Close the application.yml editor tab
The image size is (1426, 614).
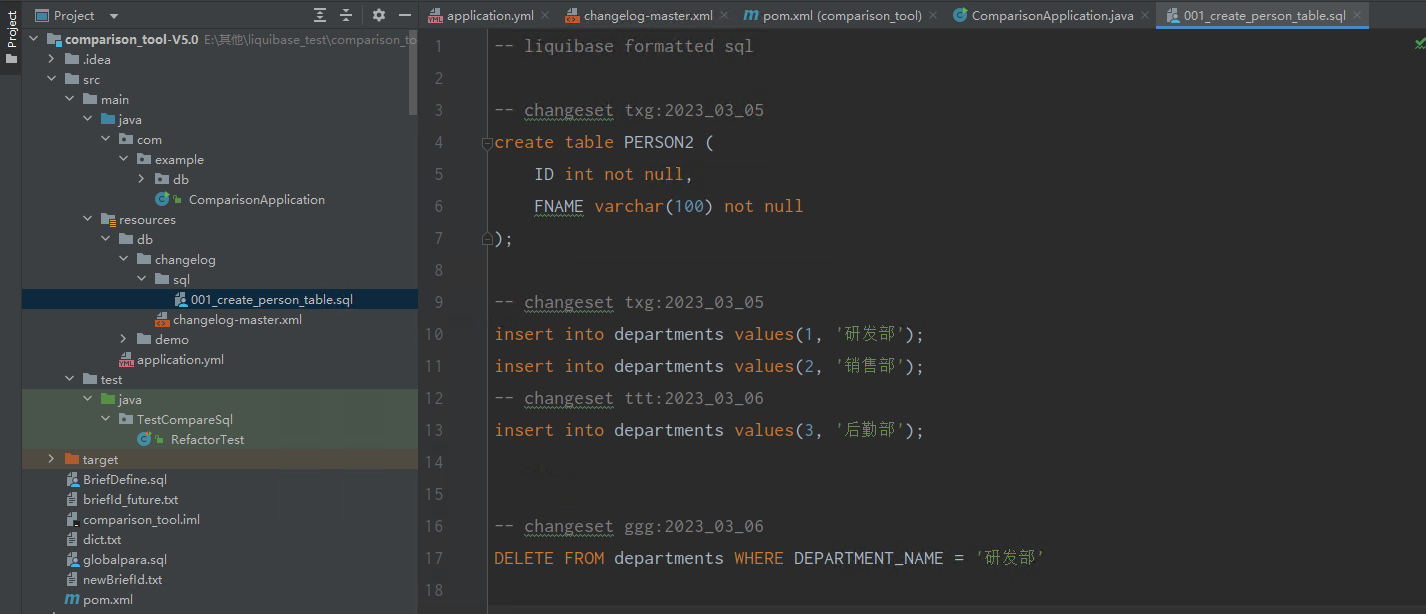(545, 15)
